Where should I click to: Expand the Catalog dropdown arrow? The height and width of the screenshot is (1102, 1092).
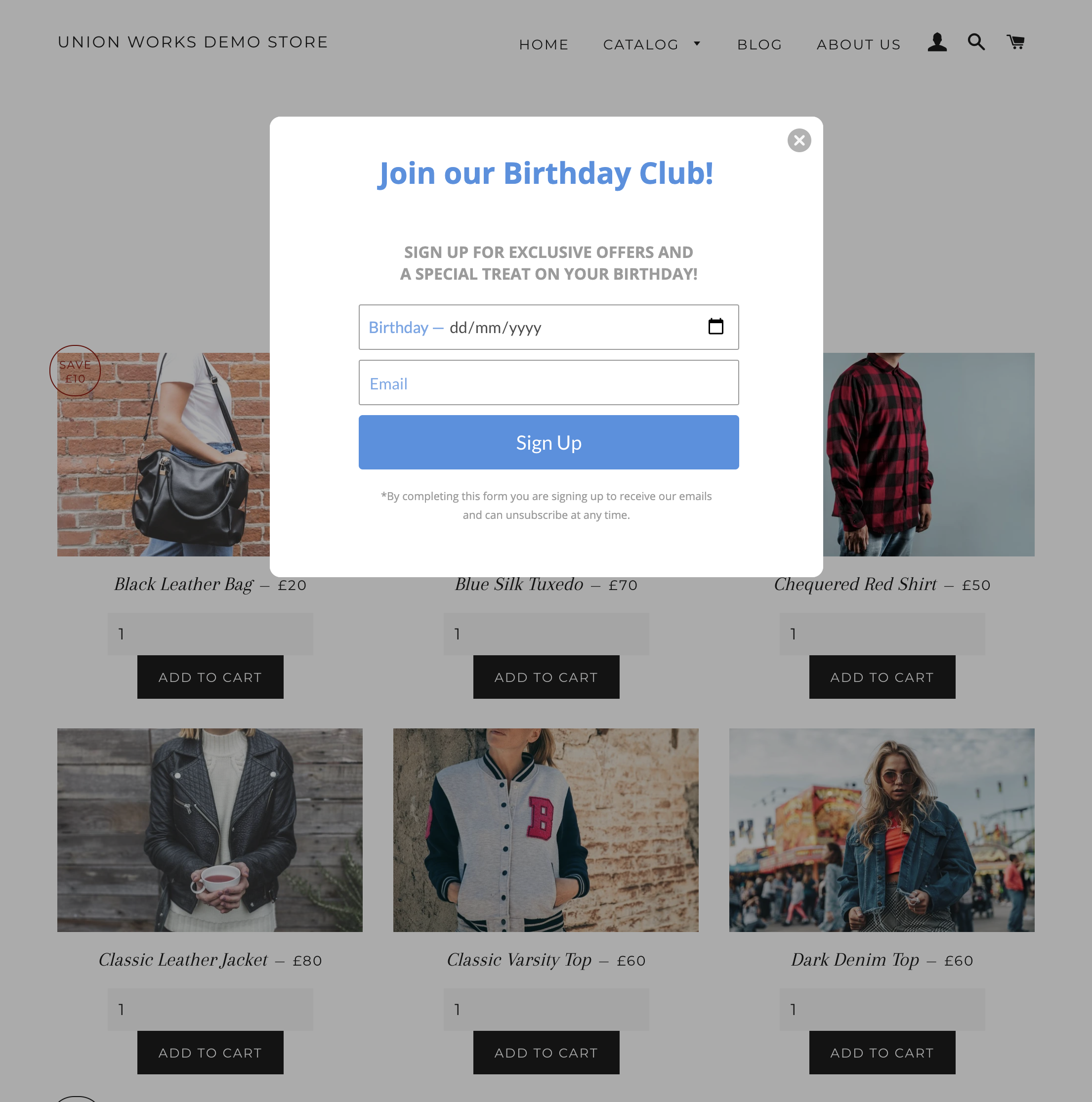point(697,44)
